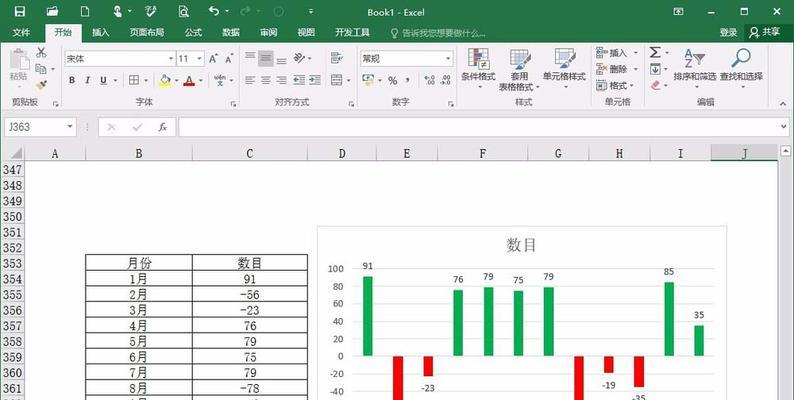Open the font size dropdown
This screenshot has width=794, height=400.
[200, 59]
